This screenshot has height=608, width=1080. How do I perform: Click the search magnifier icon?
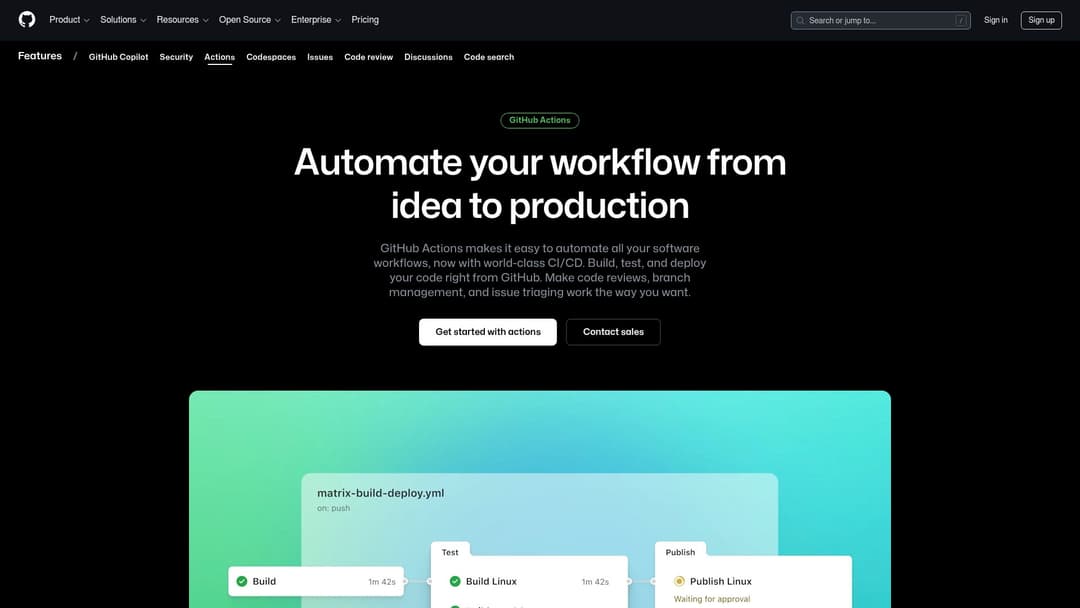(800, 21)
